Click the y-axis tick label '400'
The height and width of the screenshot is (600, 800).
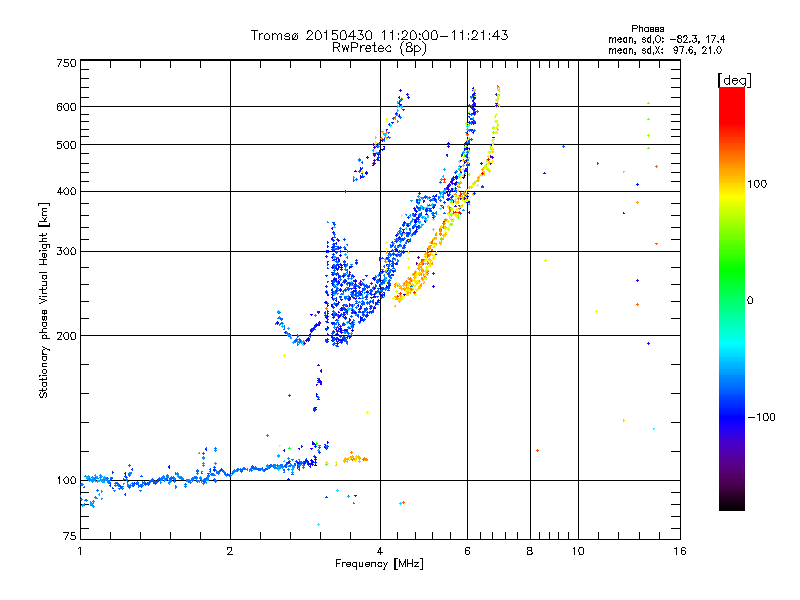(67, 192)
